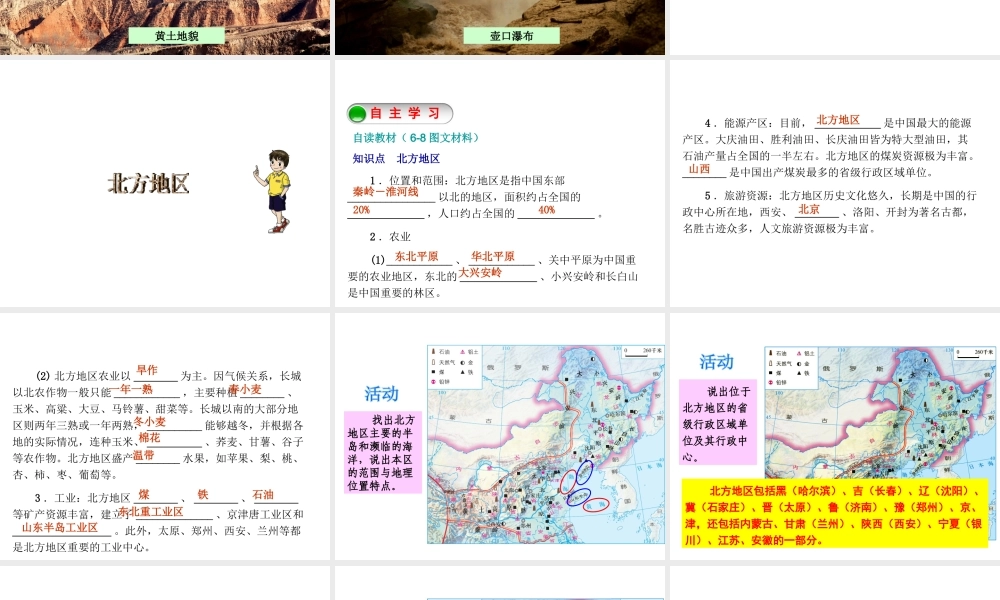Click the map on the 说出位于北方地区 activity slide
1000x600 pixels.
(879, 413)
